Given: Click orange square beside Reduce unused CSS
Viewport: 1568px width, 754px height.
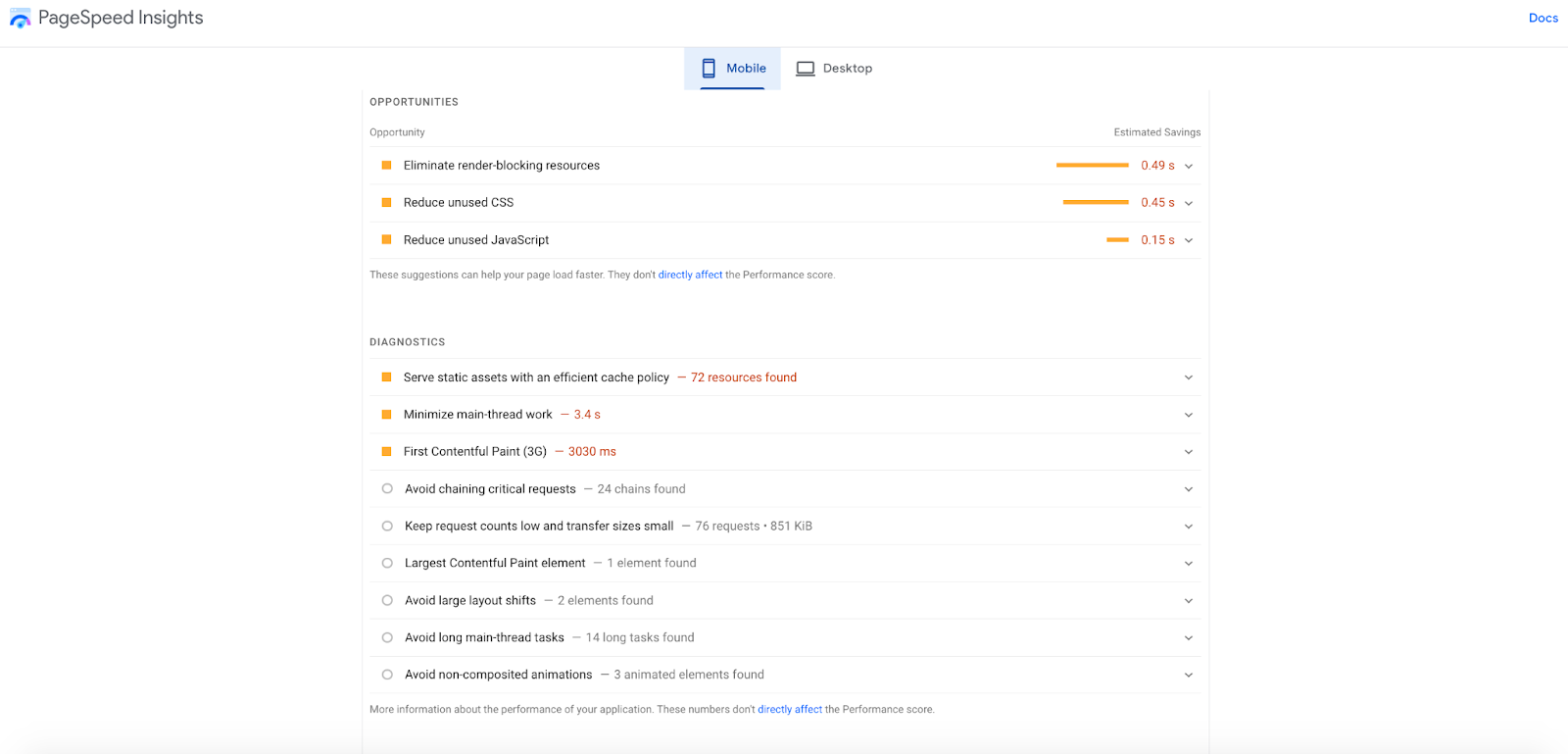Looking at the screenshot, I should click(386, 203).
